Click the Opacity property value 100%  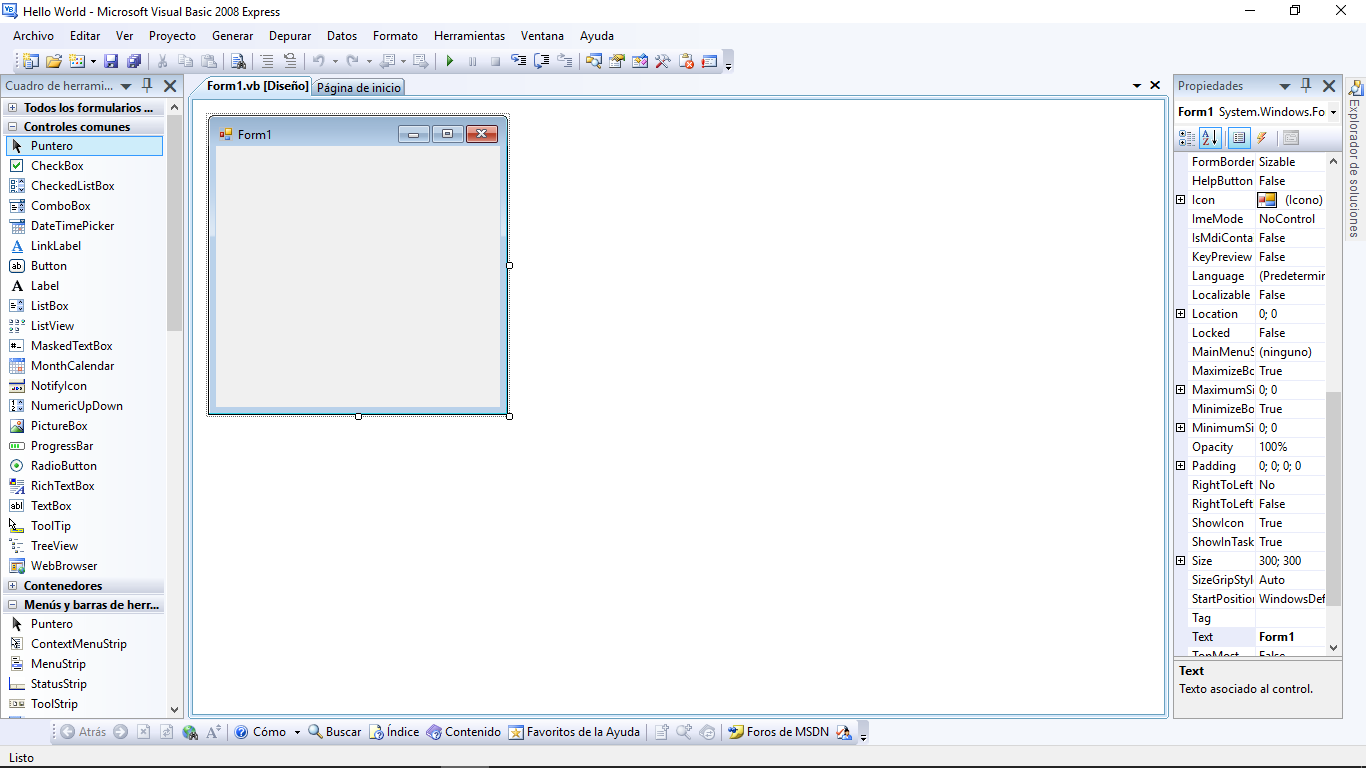click(x=1290, y=447)
